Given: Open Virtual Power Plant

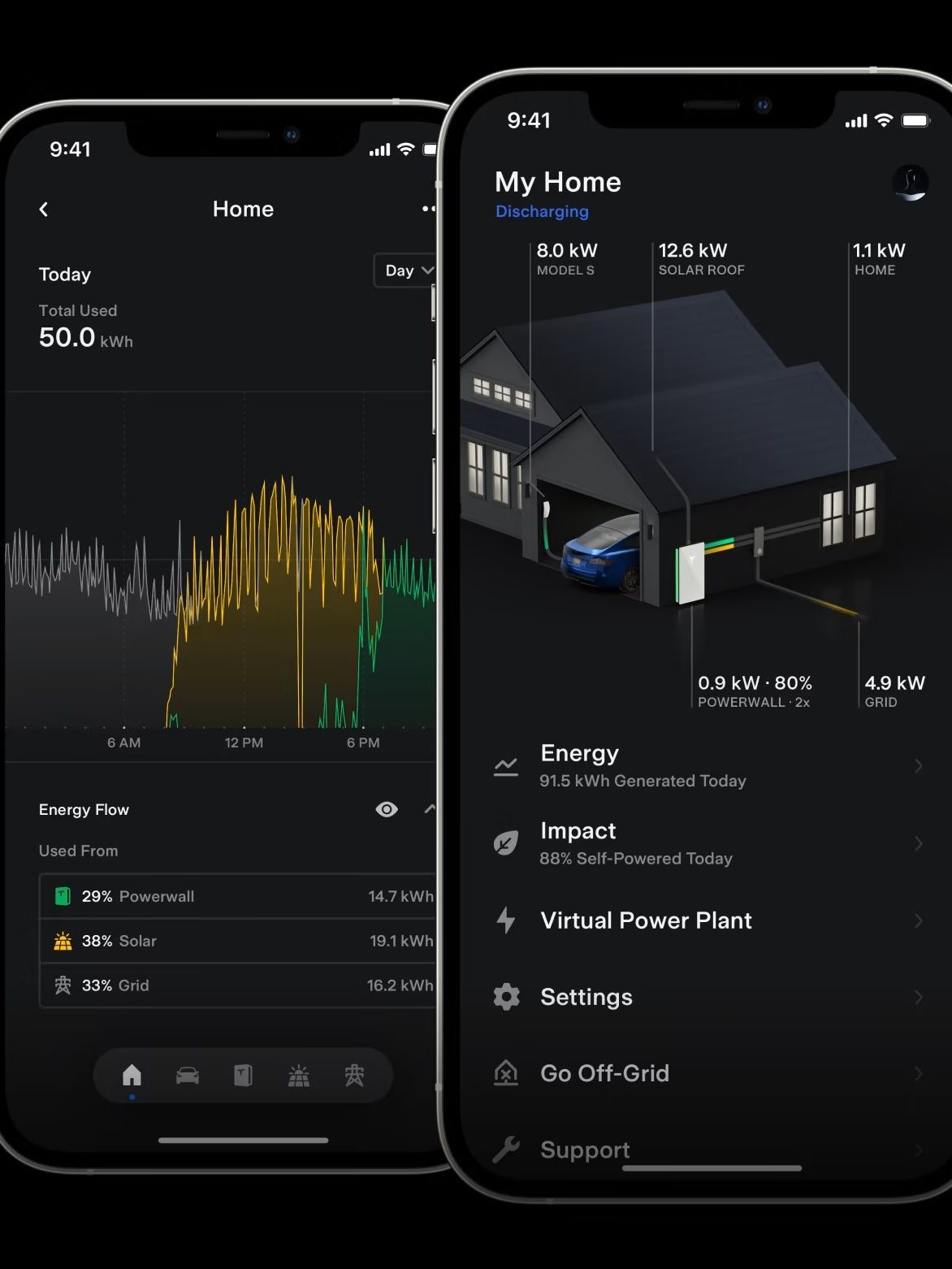Looking at the screenshot, I should point(708,920).
